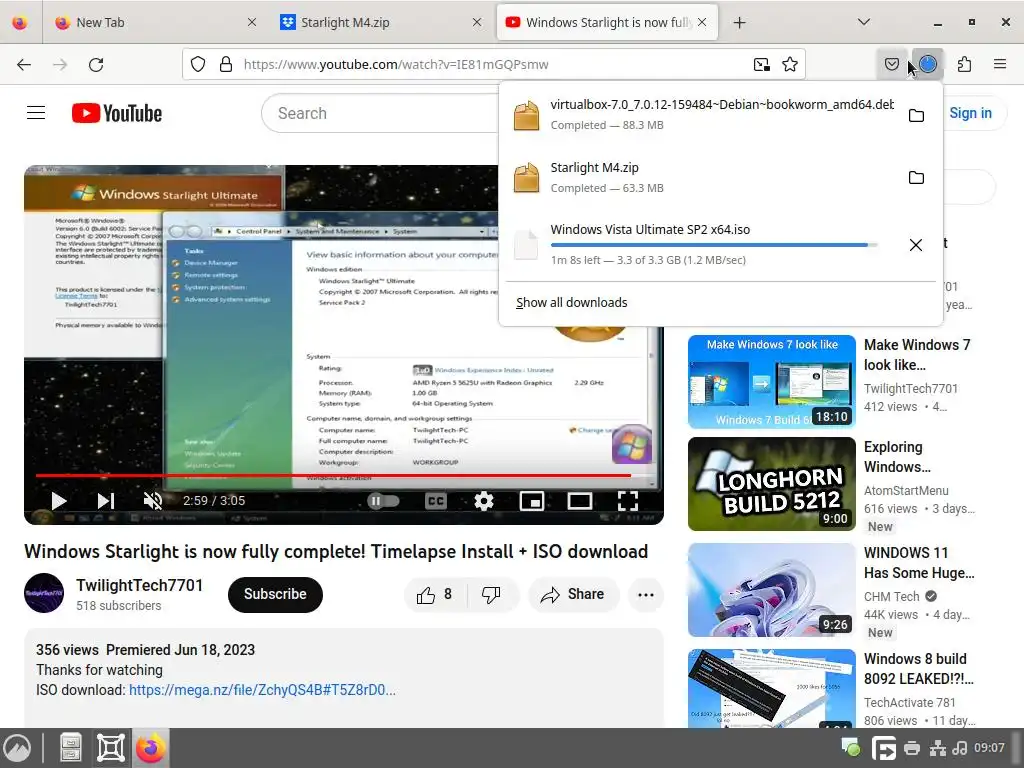Image resolution: width=1024 pixels, height=768 pixels.
Task: Open tracking protection shield icon
Action: [198, 64]
